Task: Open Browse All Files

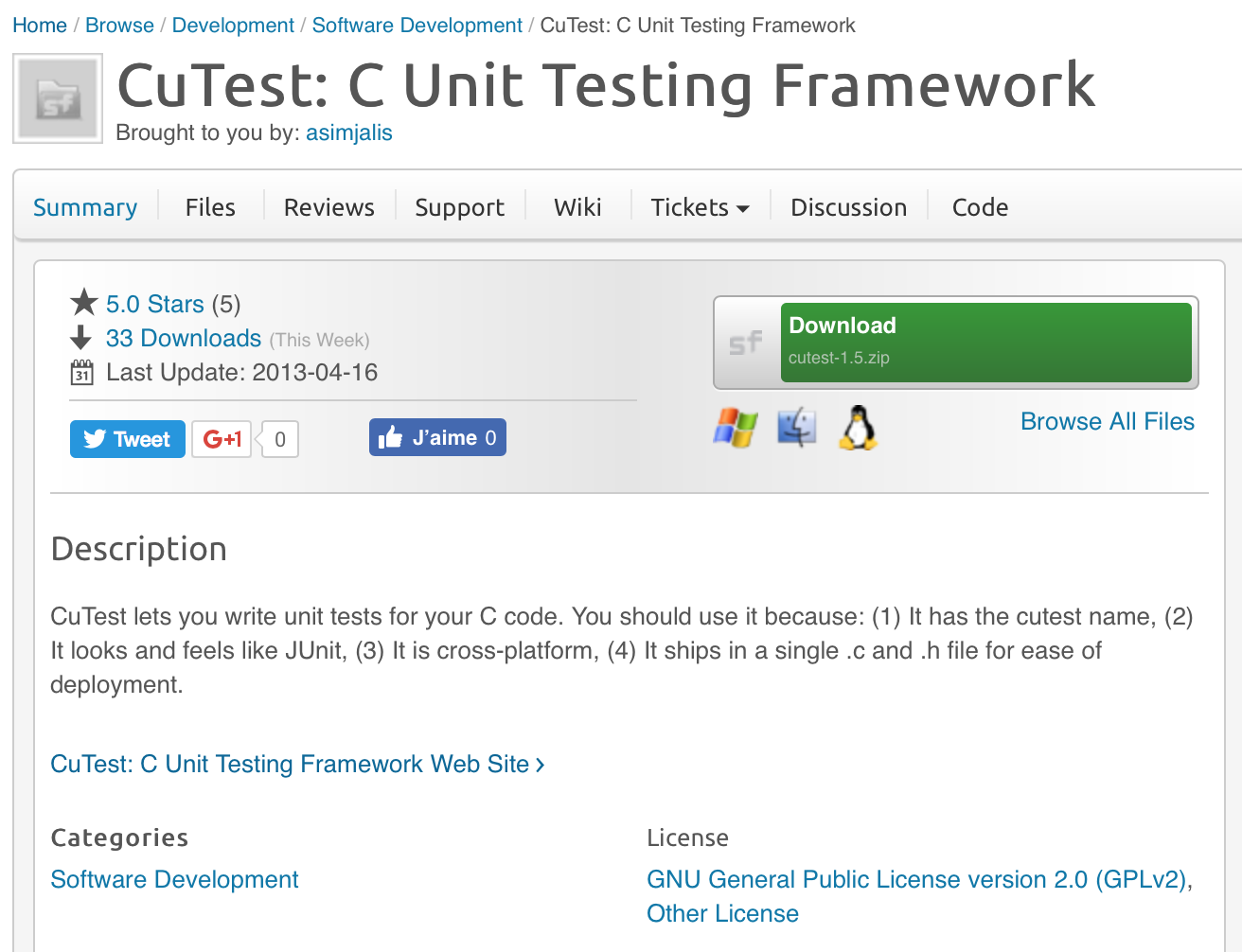Action: 1107,421
